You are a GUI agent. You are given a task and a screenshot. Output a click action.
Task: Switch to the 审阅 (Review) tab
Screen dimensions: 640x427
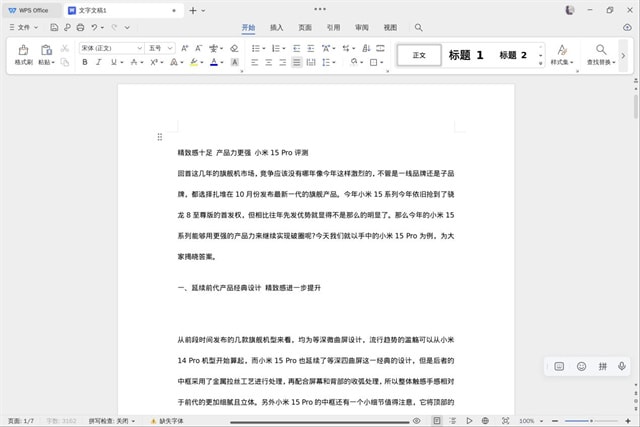pyautogui.click(x=361, y=28)
